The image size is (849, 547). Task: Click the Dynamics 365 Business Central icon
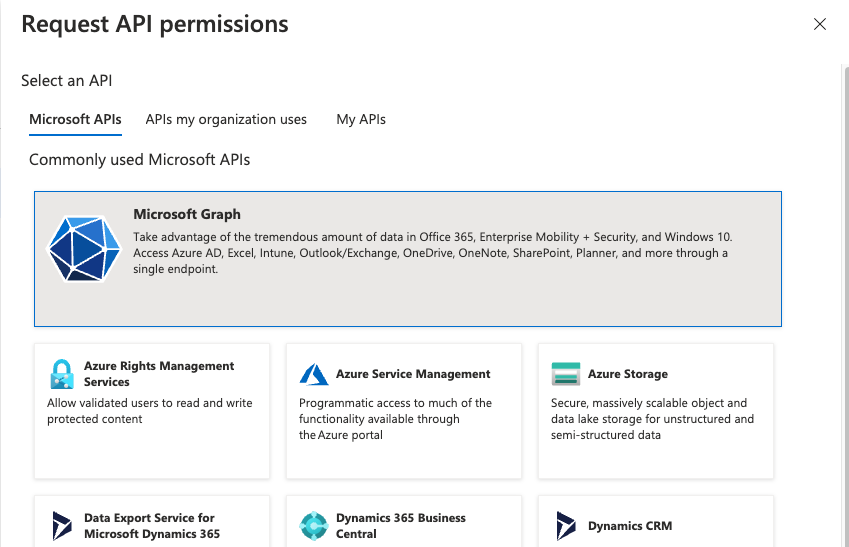[314, 526]
